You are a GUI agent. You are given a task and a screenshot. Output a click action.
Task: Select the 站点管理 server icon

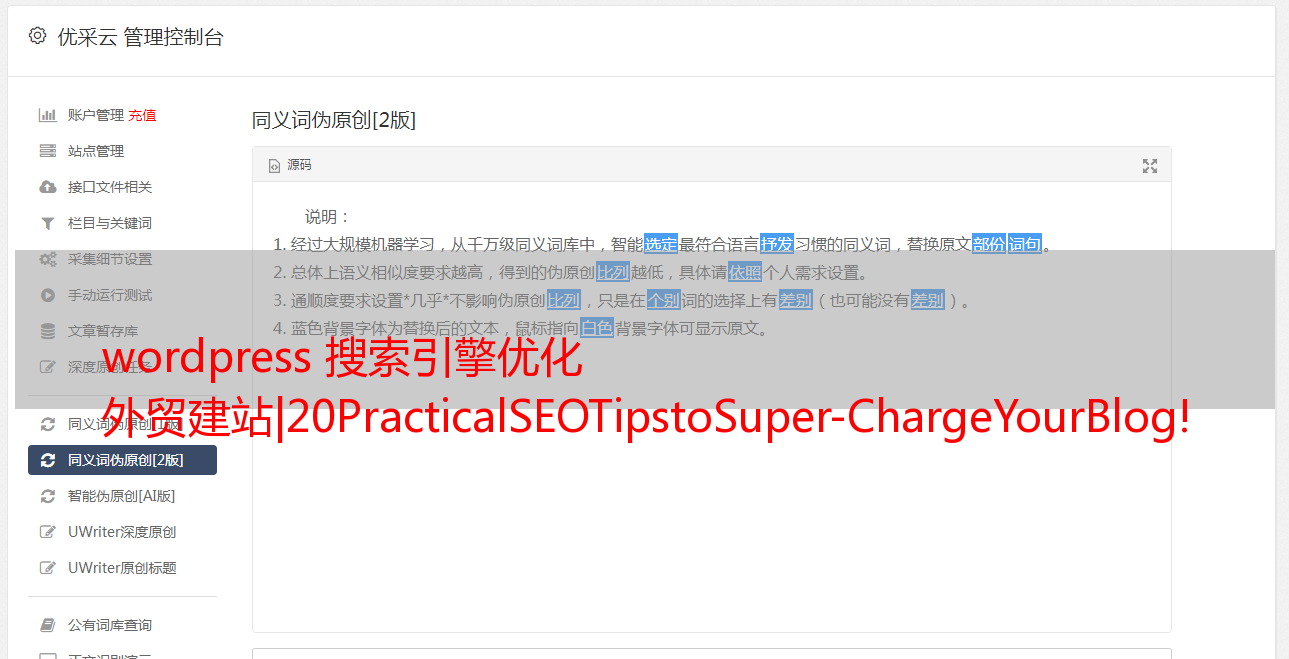click(47, 151)
